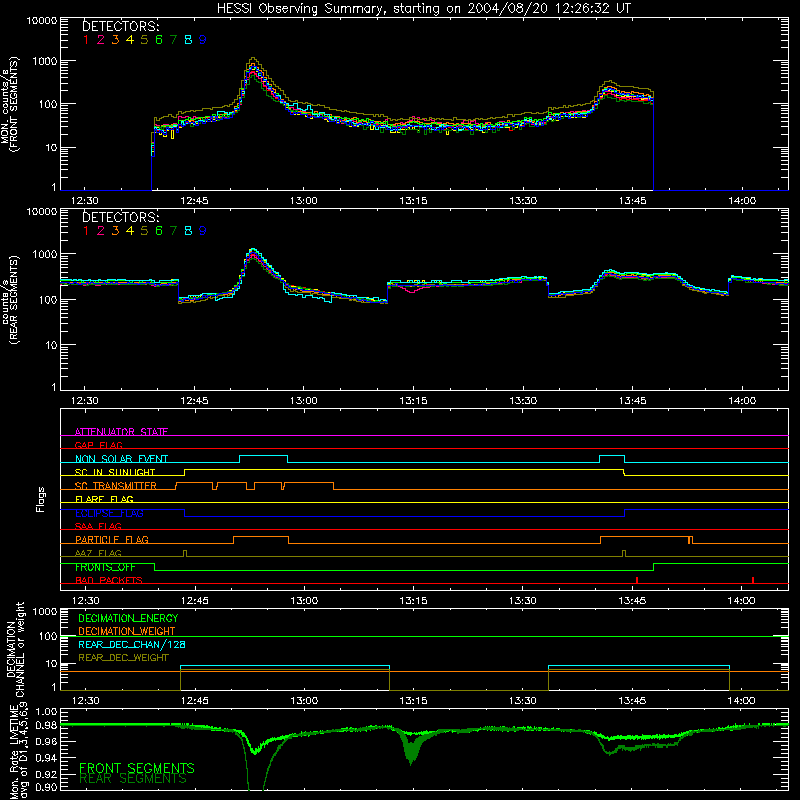Image resolution: width=800 pixels, height=800 pixels.
Task: Click 14:00 tick under the flags plot
Action: (742, 601)
